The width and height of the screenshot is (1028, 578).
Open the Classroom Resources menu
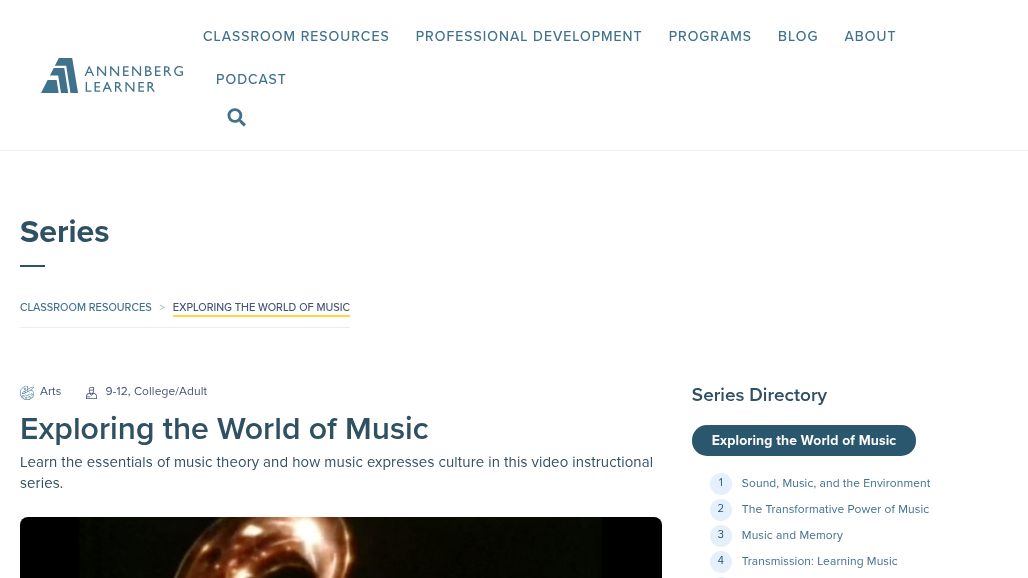point(296,37)
